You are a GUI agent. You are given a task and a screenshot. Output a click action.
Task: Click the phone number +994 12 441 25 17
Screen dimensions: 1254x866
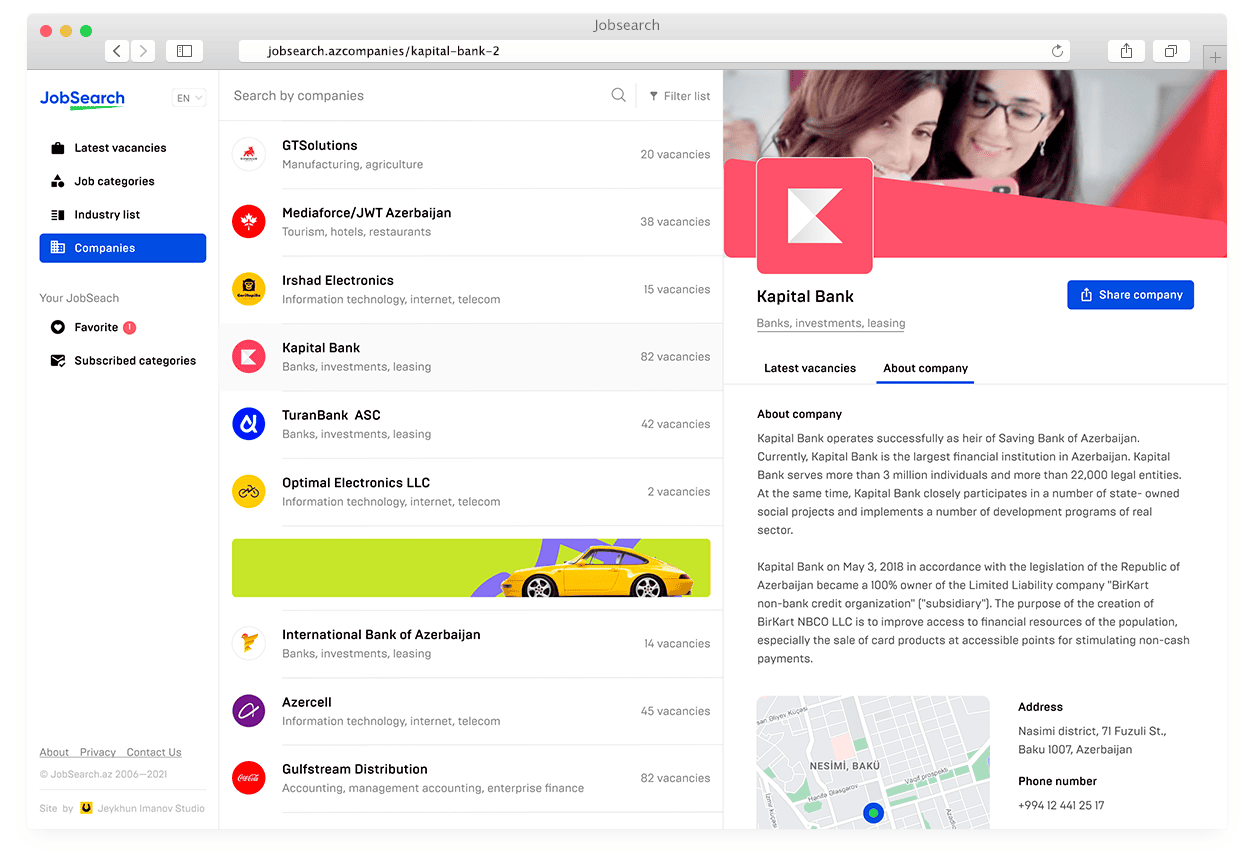1061,806
